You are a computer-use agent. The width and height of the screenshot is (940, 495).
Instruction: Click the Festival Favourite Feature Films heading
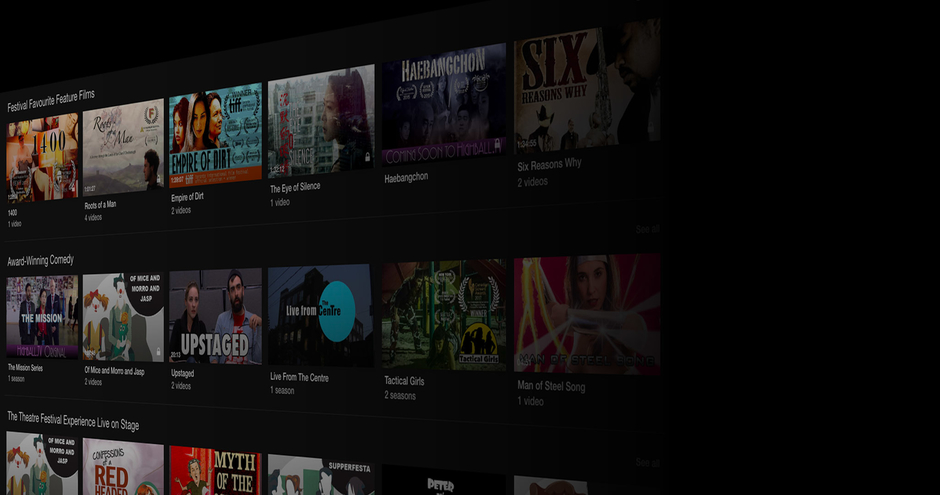click(51, 101)
